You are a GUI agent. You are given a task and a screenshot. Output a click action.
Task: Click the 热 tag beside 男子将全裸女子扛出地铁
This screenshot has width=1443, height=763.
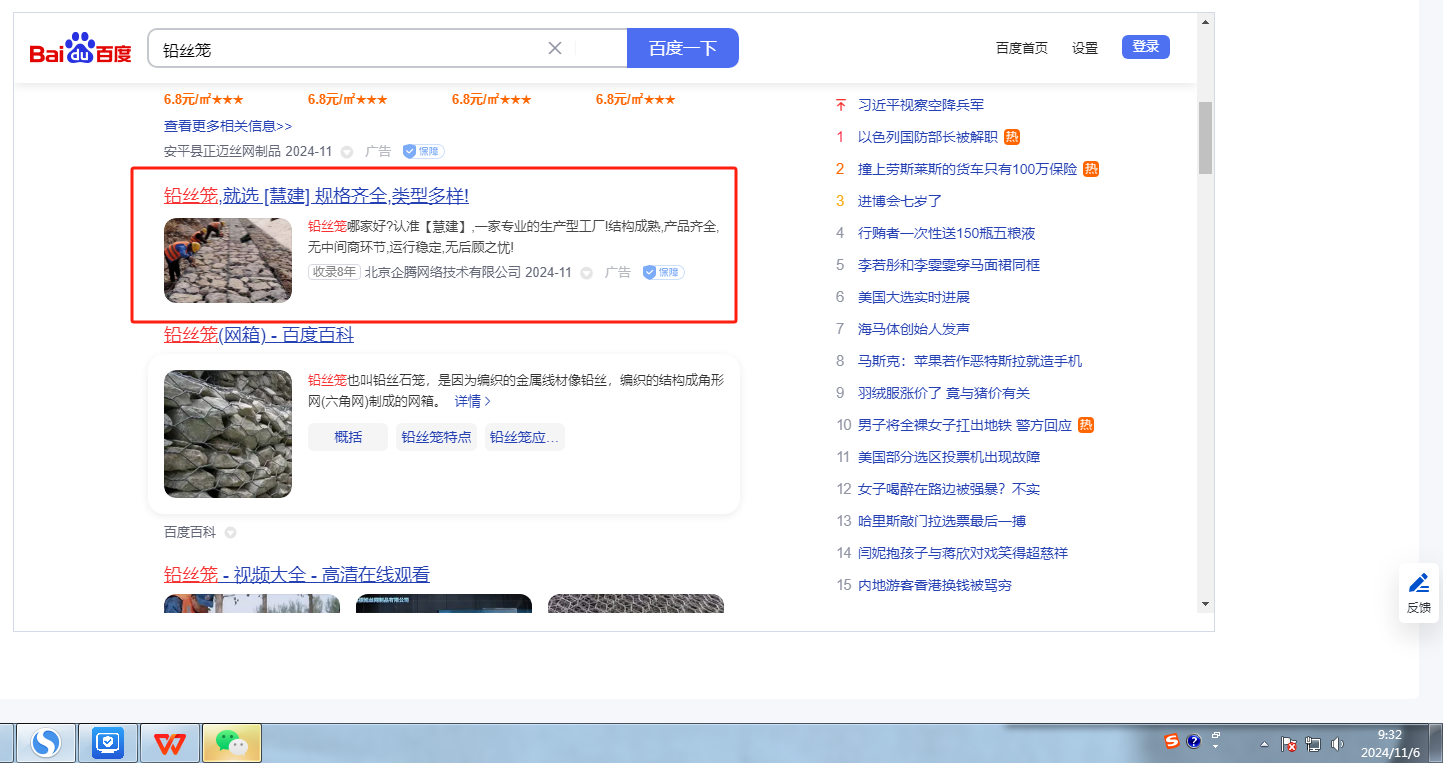1086,425
